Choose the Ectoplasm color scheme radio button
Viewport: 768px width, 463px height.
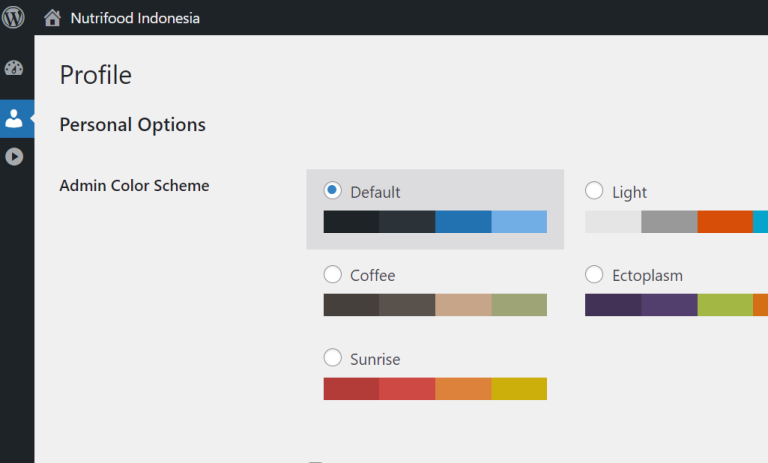coord(594,274)
